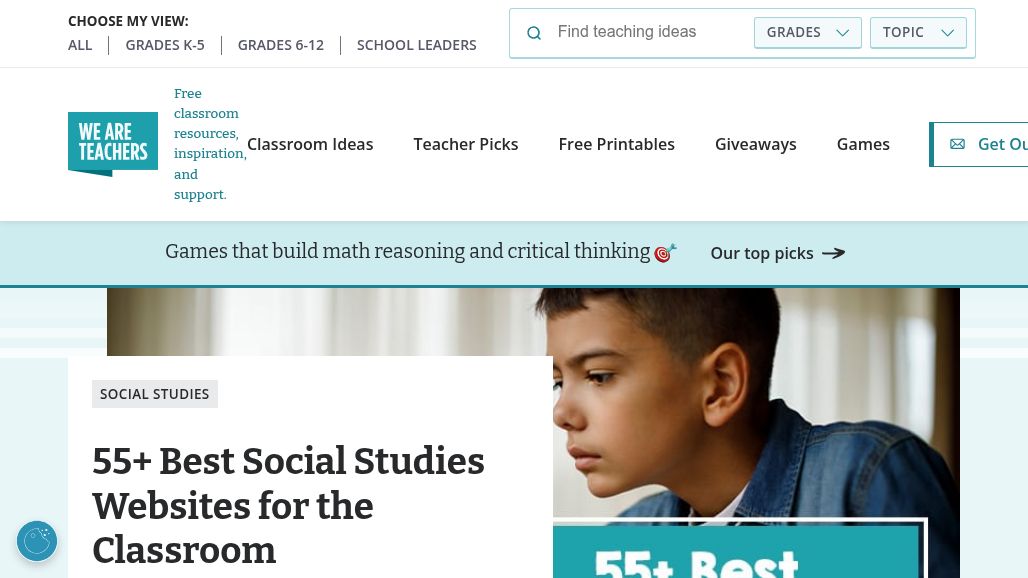1028x578 pixels.
Task: Open the Teacher Picks menu
Action: pyautogui.click(x=466, y=144)
